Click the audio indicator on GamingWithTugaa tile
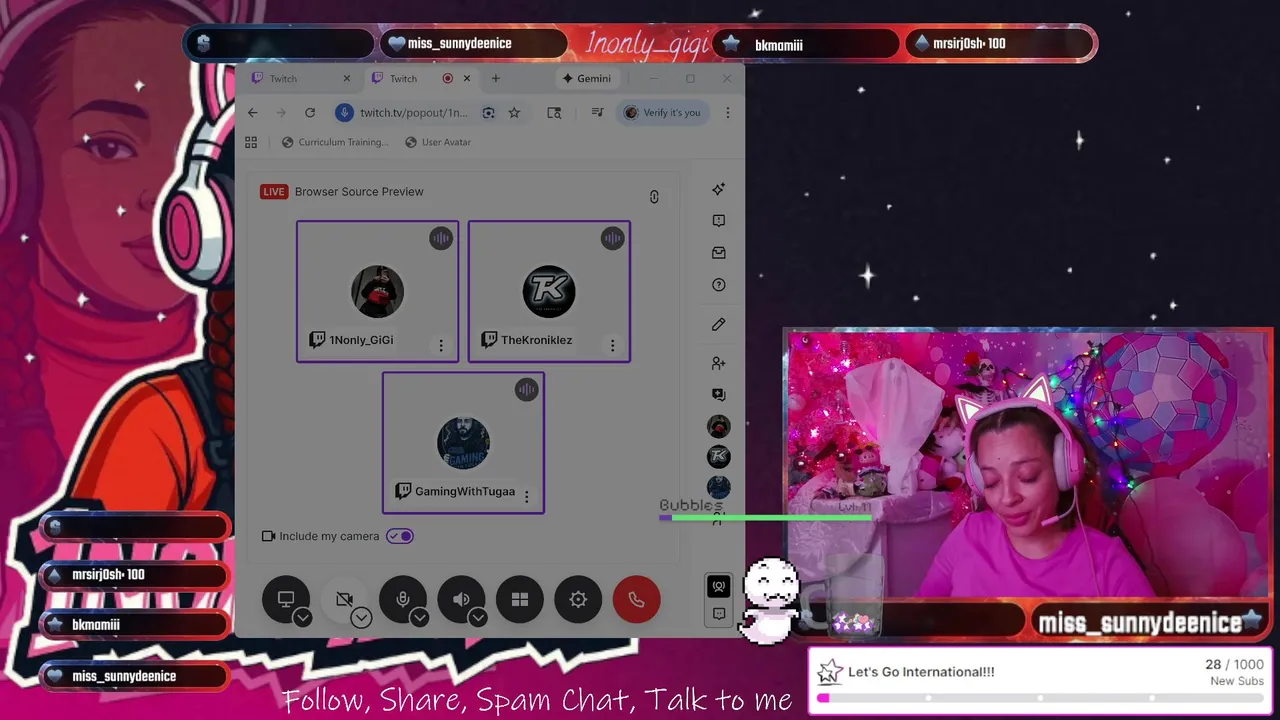This screenshot has width=1280, height=720. (x=527, y=390)
